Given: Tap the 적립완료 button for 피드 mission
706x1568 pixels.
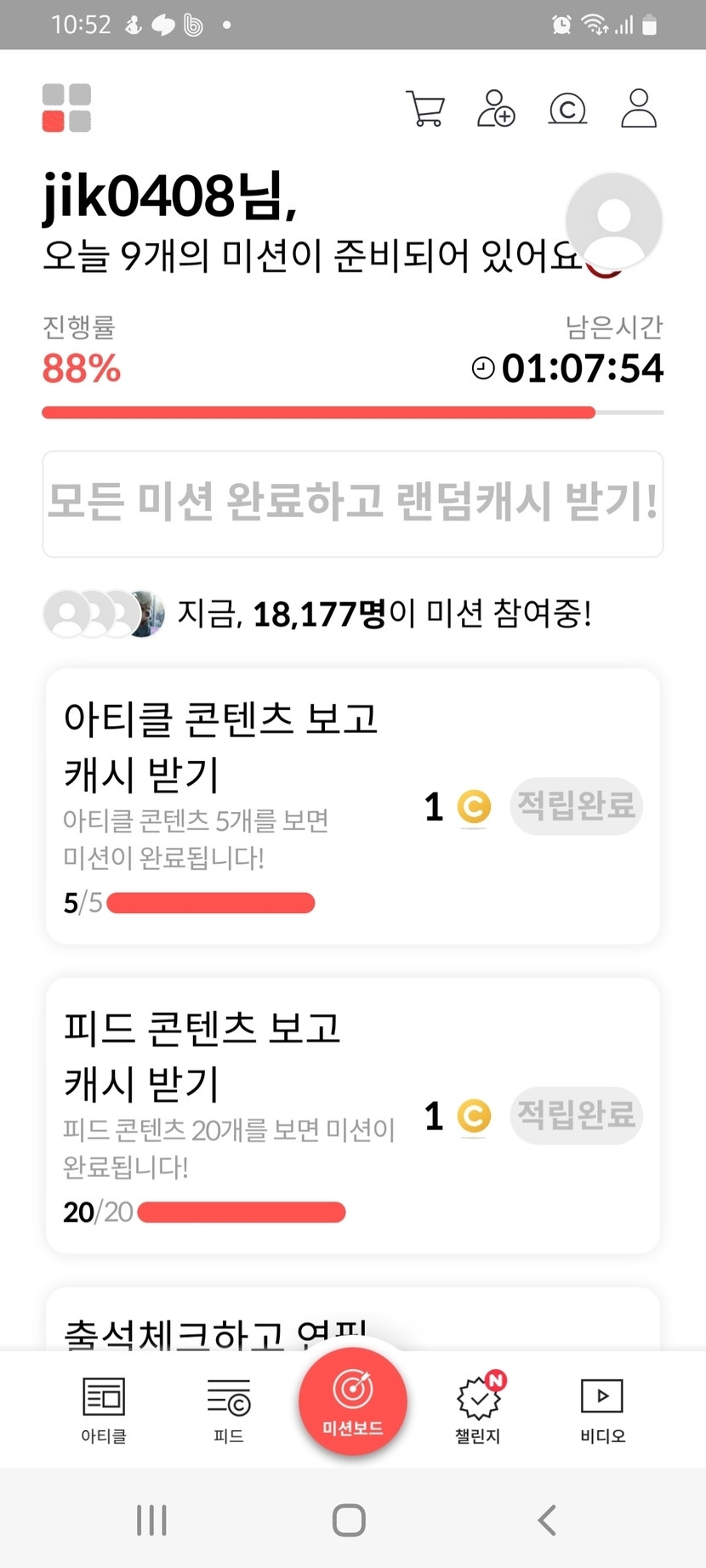Looking at the screenshot, I should coord(576,1115).
